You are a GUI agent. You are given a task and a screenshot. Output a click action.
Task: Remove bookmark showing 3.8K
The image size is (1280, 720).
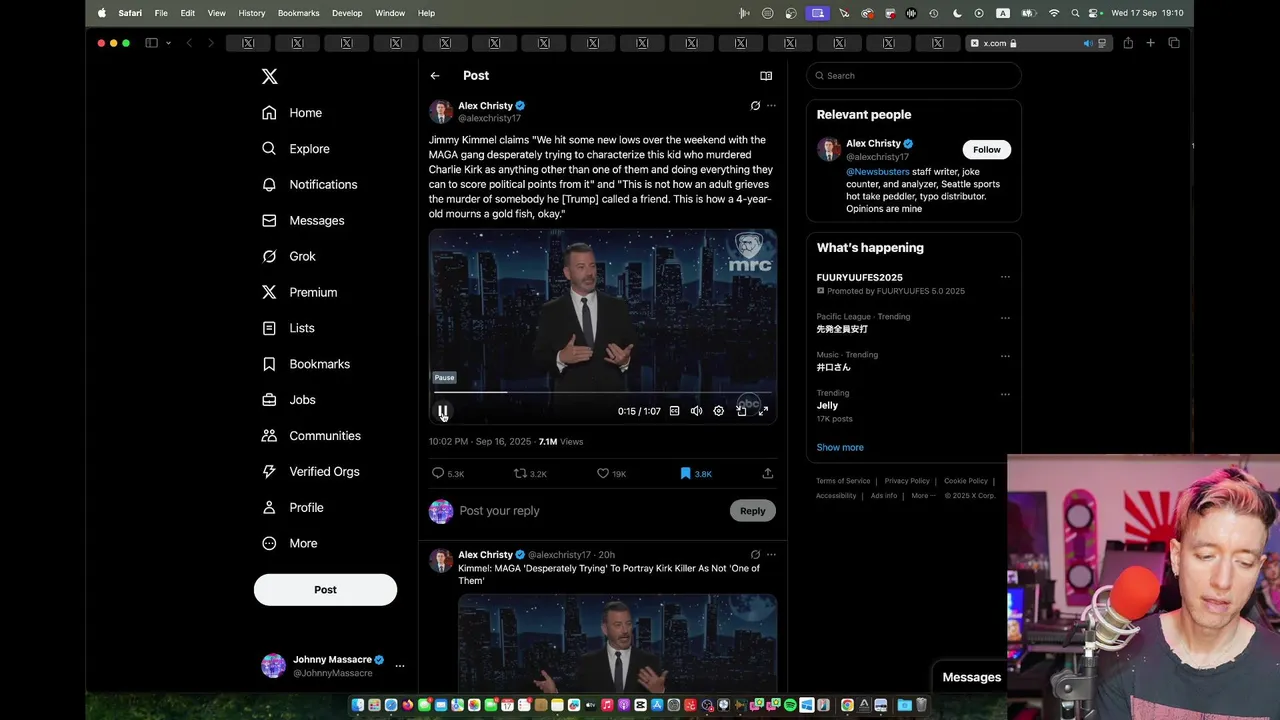(696, 474)
